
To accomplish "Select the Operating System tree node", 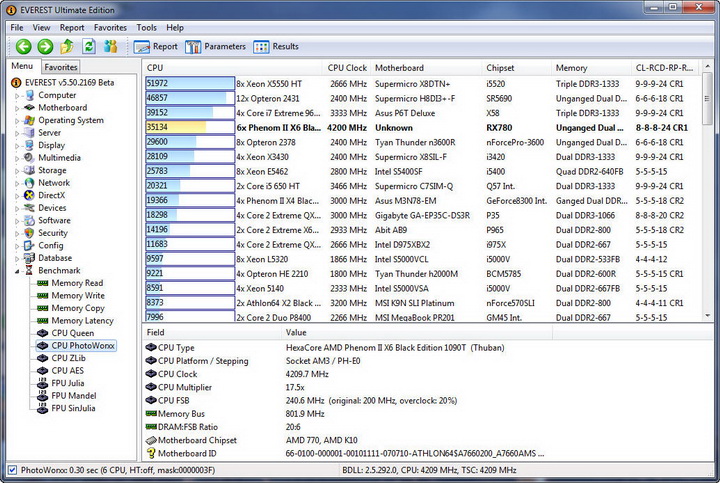I will (x=64, y=120).
